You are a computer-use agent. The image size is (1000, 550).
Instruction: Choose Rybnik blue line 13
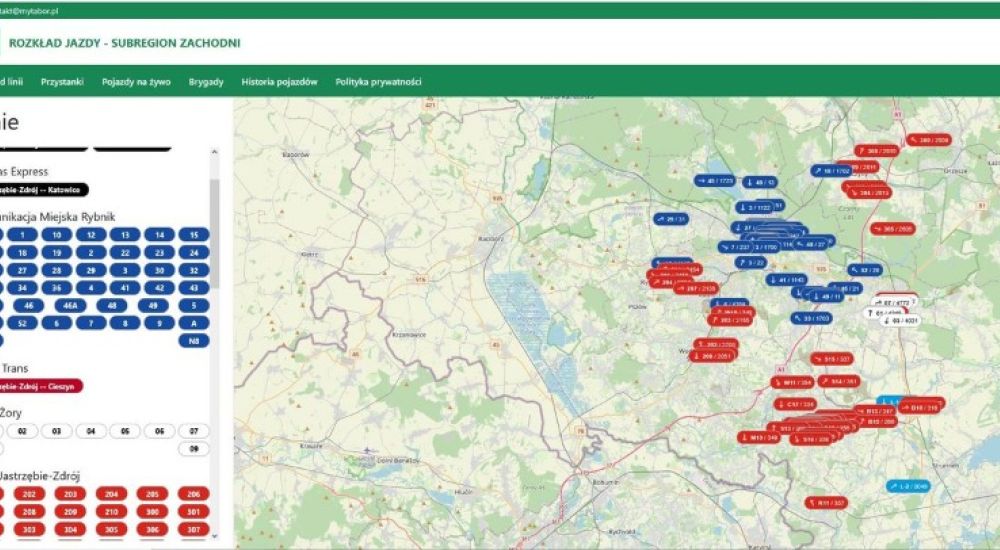click(125, 235)
